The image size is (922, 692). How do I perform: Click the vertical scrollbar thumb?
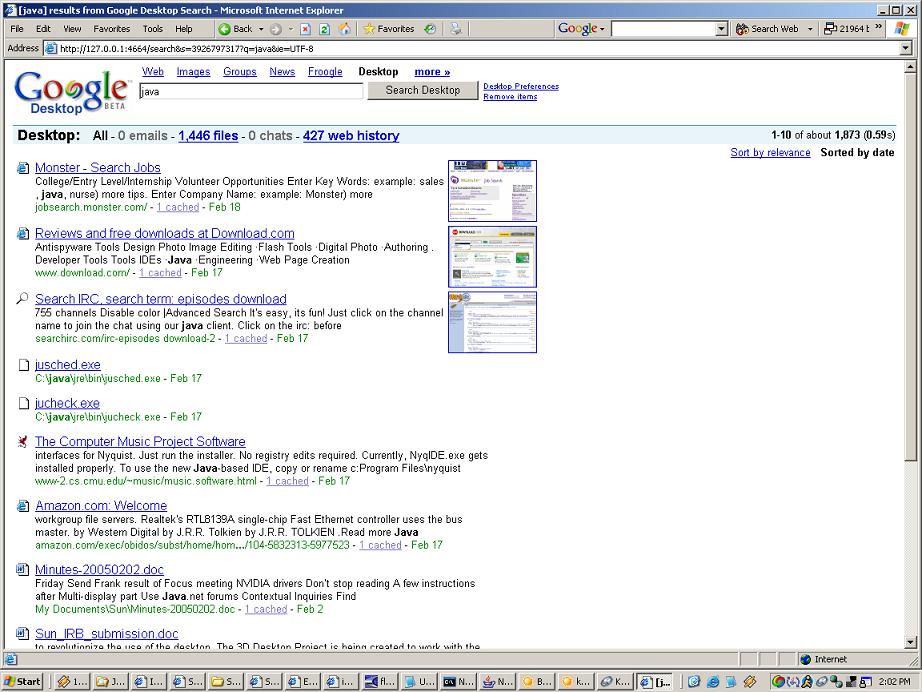[x=911, y=267]
